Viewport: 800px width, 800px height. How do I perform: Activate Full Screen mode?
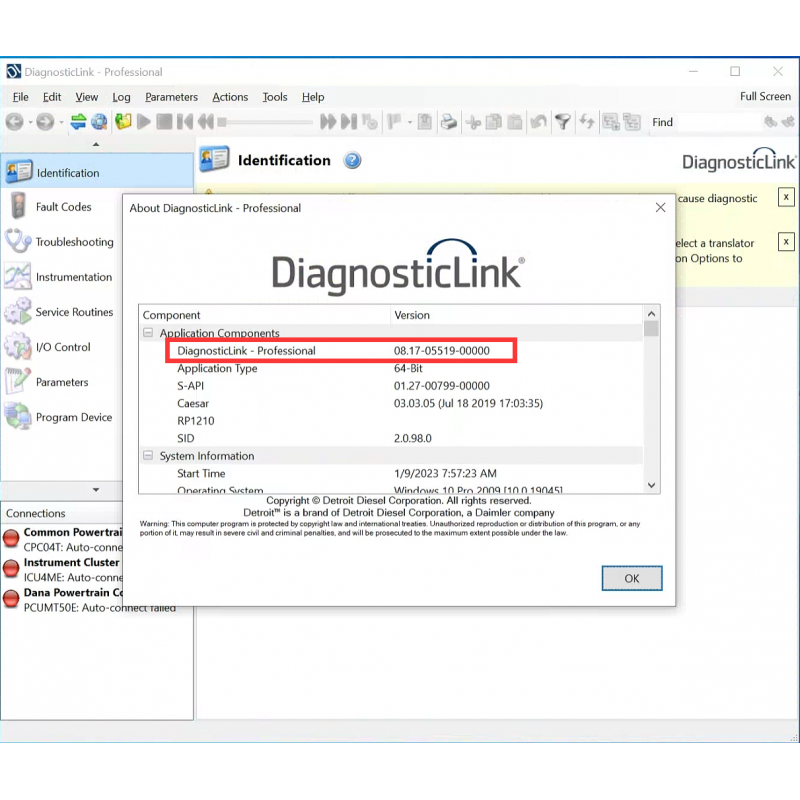tap(765, 97)
